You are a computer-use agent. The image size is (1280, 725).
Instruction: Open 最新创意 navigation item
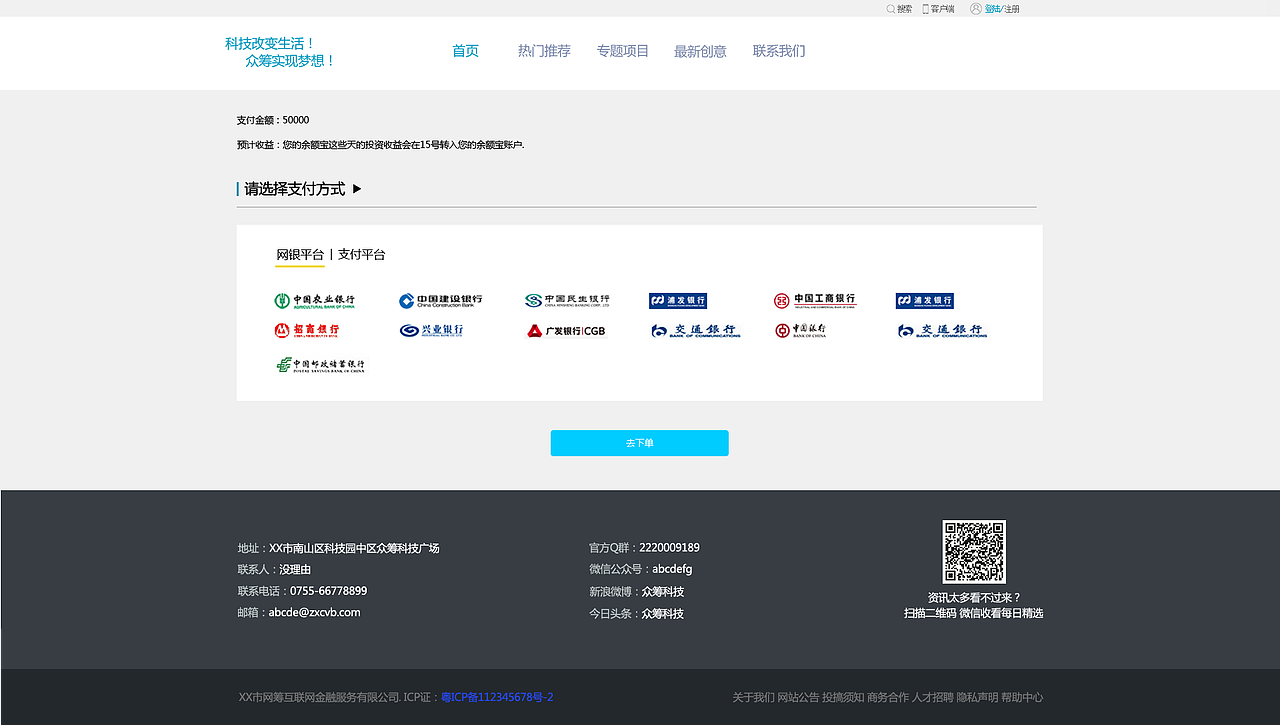point(700,51)
